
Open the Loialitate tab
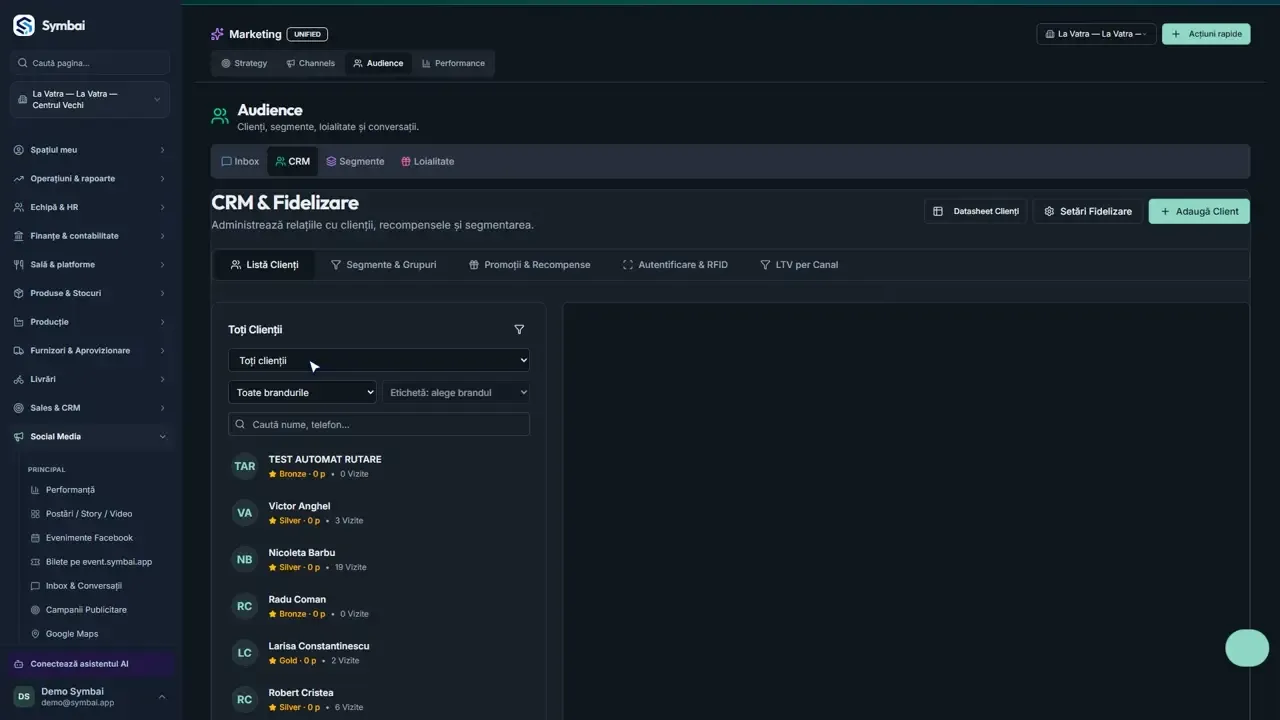pos(427,161)
